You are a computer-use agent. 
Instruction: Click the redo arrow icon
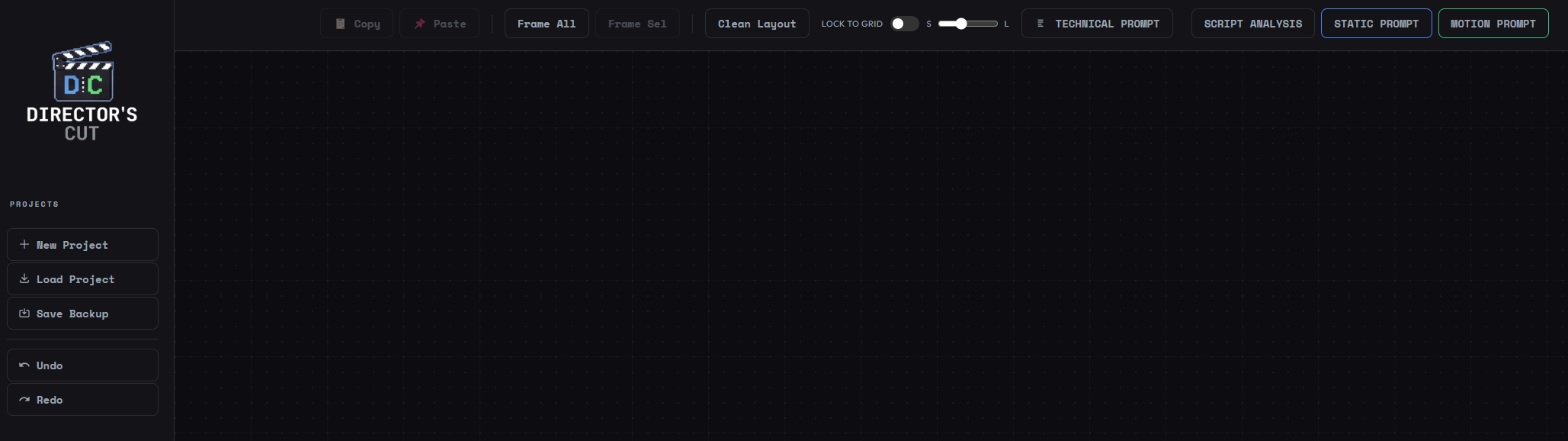click(x=24, y=399)
